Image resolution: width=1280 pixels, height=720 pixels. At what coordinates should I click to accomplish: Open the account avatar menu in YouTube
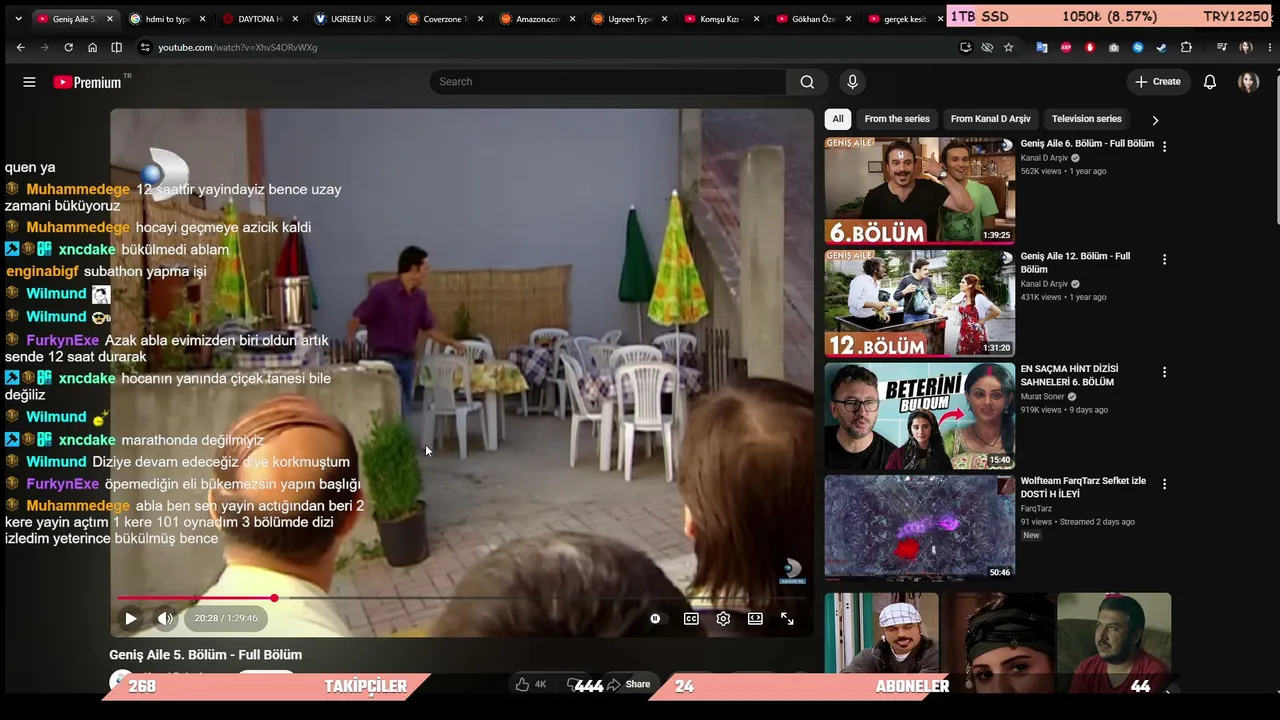click(x=1248, y=82)
